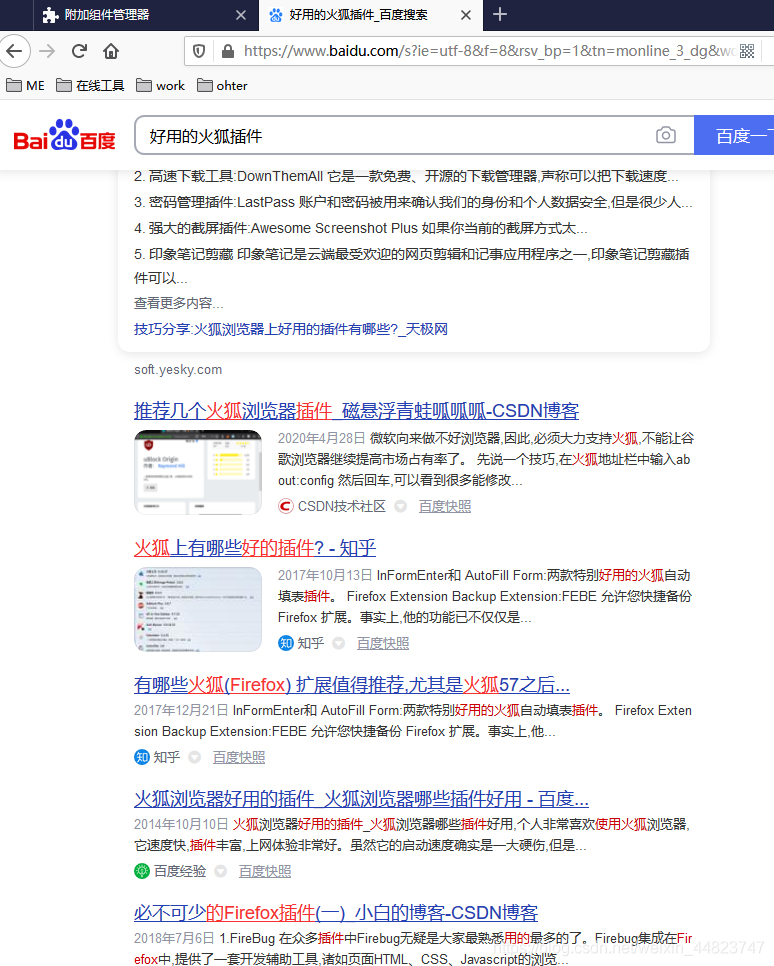
Task: Click the 百度一下 search button
Action: click(x=734, y=135)
